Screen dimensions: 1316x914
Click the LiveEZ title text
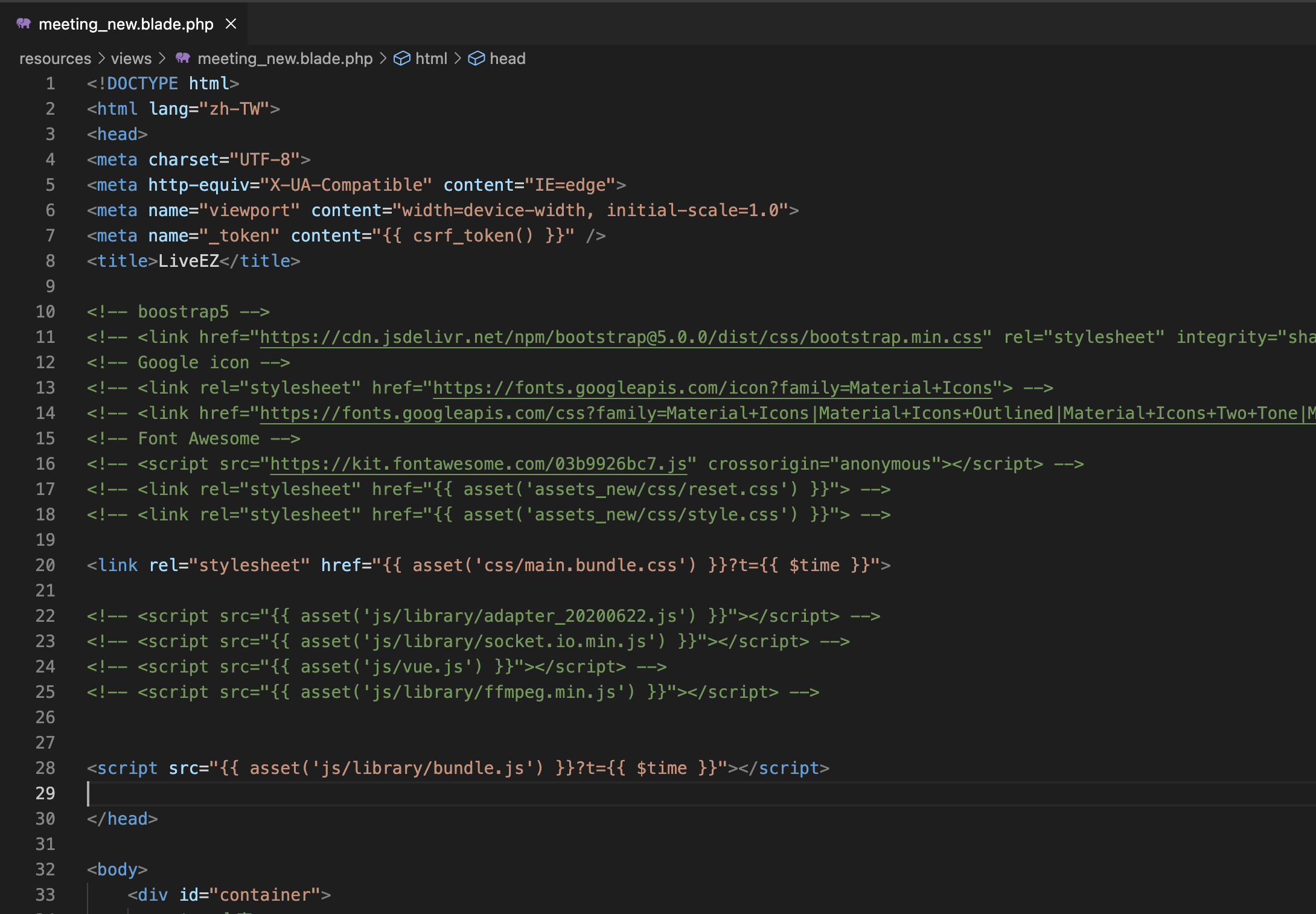coord(189,261)
